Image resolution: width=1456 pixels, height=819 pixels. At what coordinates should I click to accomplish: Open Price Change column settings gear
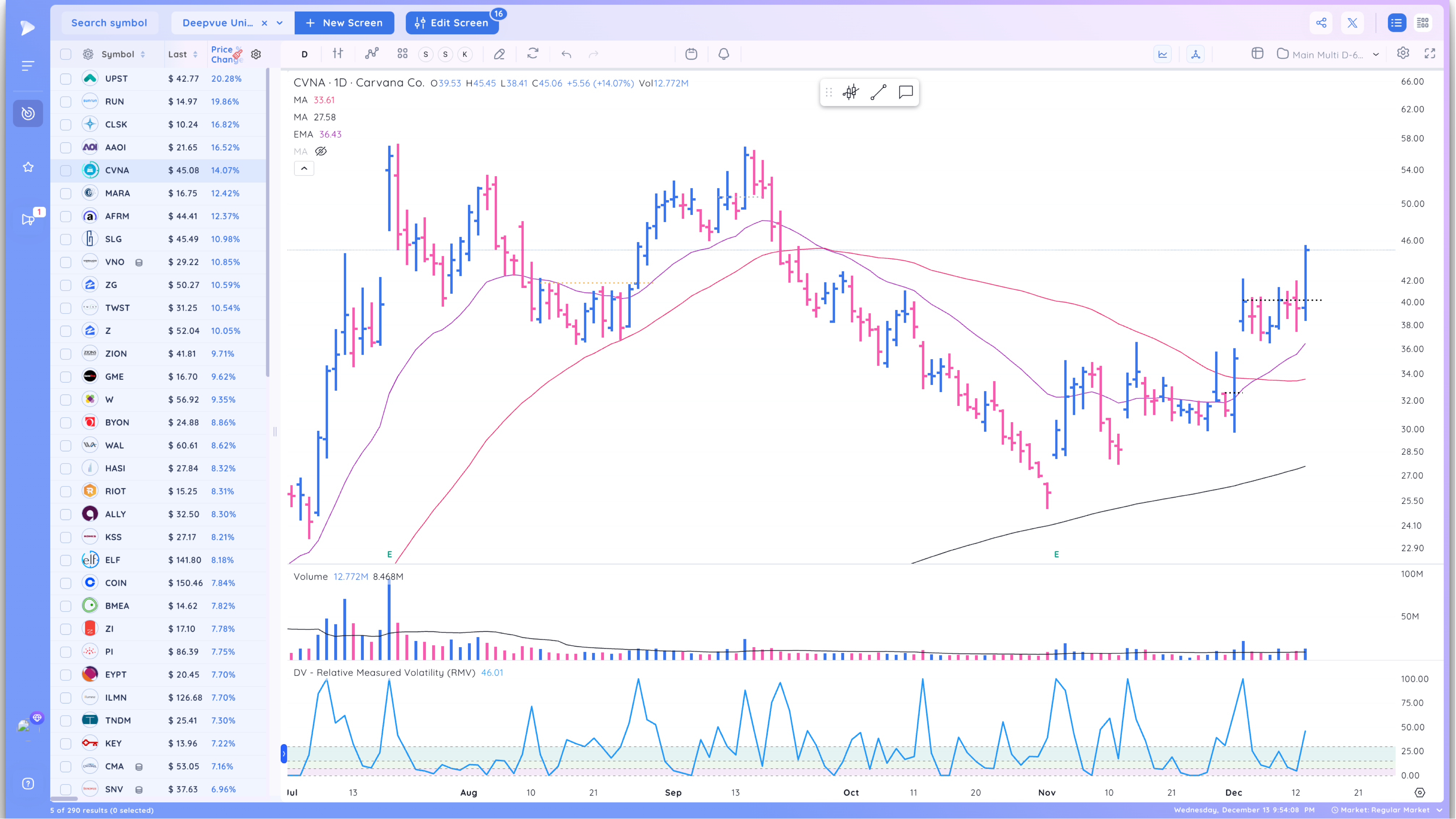tap(256, 54)
